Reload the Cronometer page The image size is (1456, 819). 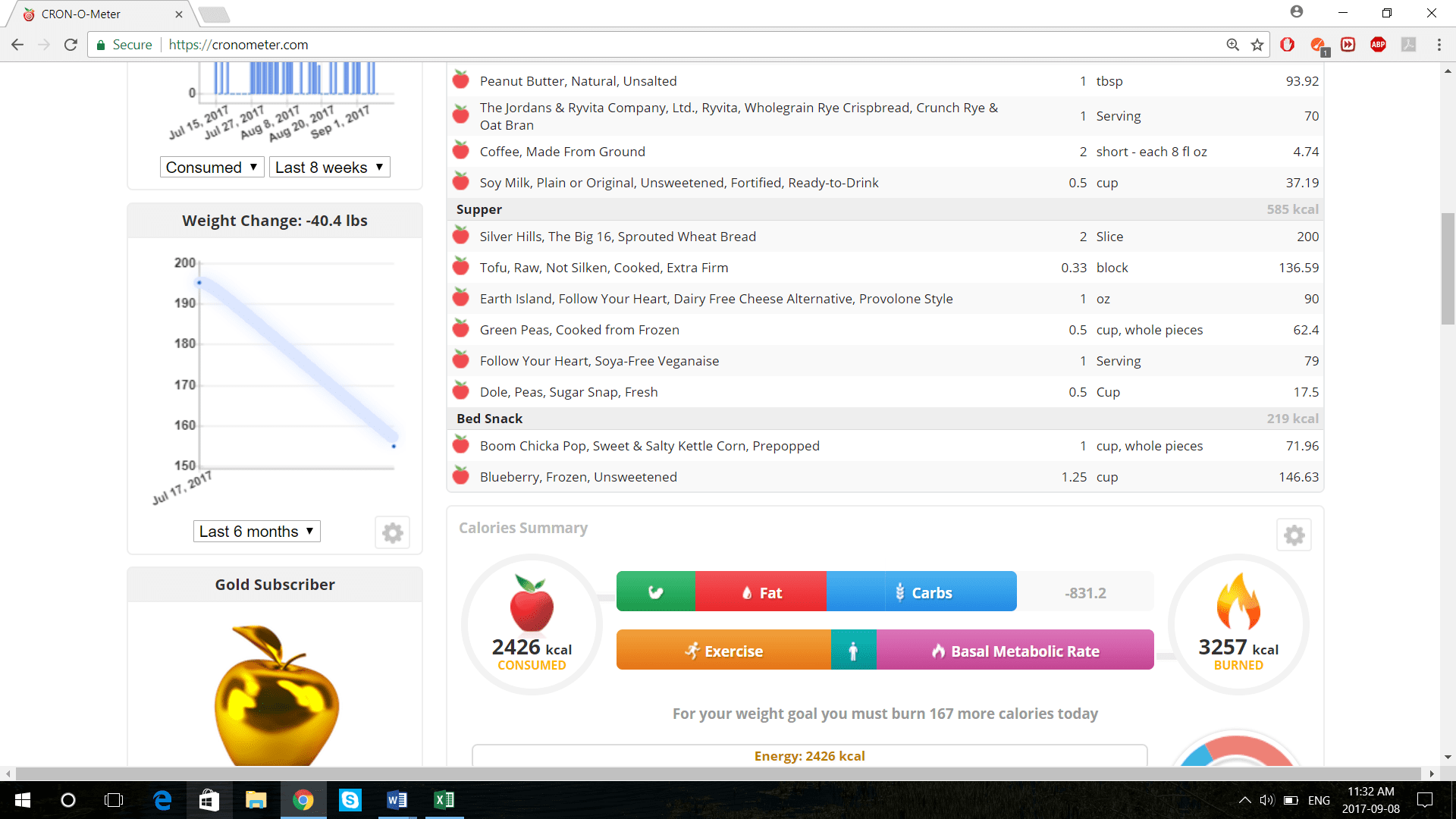71,45
